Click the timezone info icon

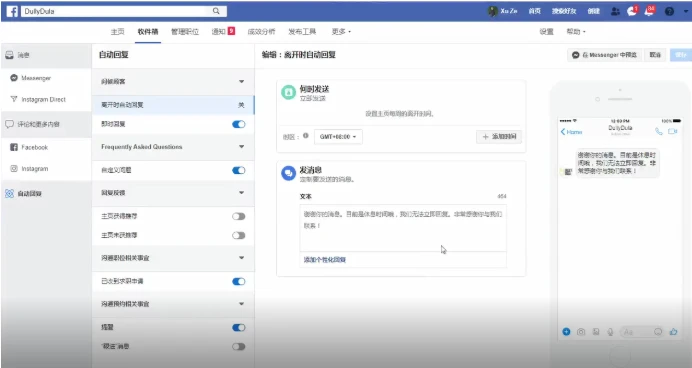[305, 136]
